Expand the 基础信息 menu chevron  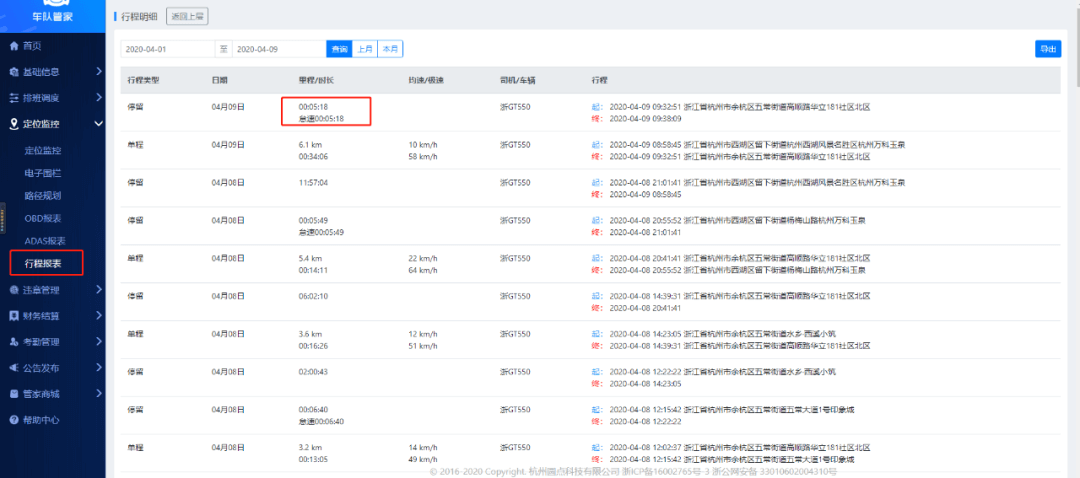pyautogui.click(x=98, y=72)
